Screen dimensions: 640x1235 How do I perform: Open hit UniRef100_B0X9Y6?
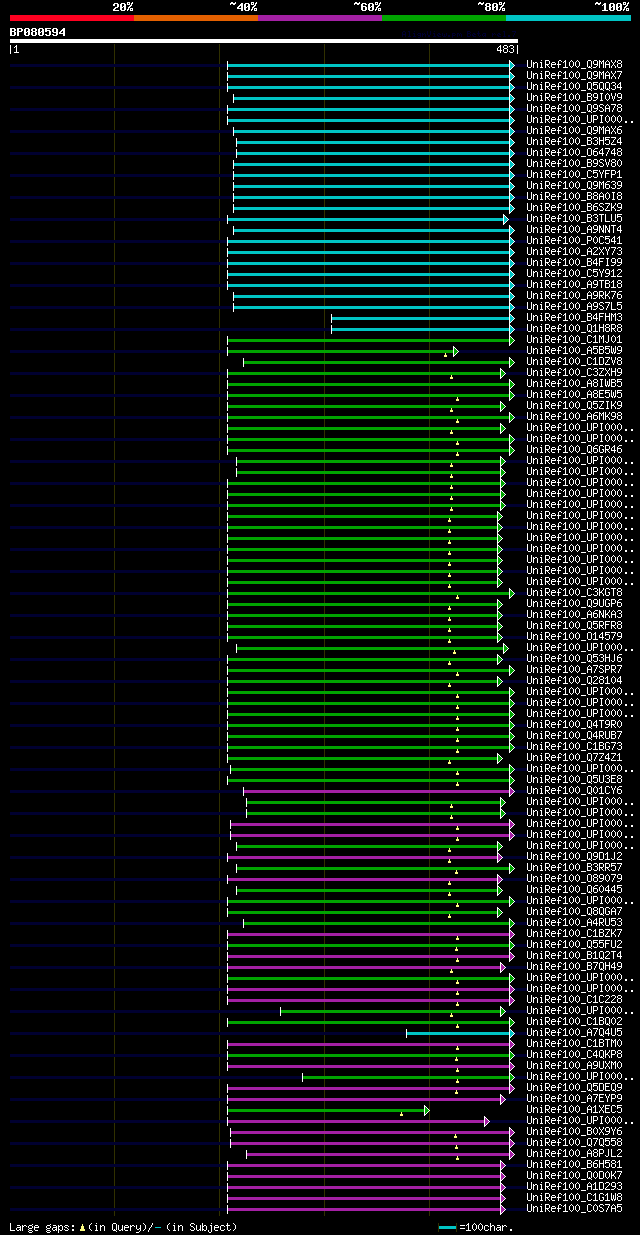(x=576, y=1132)
